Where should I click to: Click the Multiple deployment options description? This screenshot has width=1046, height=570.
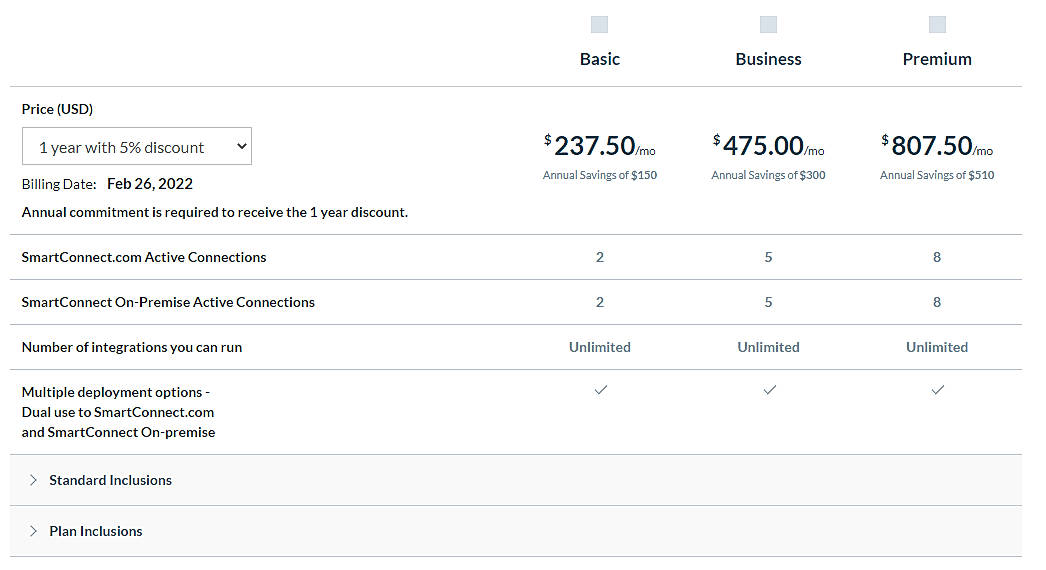[x=118, y=412]
